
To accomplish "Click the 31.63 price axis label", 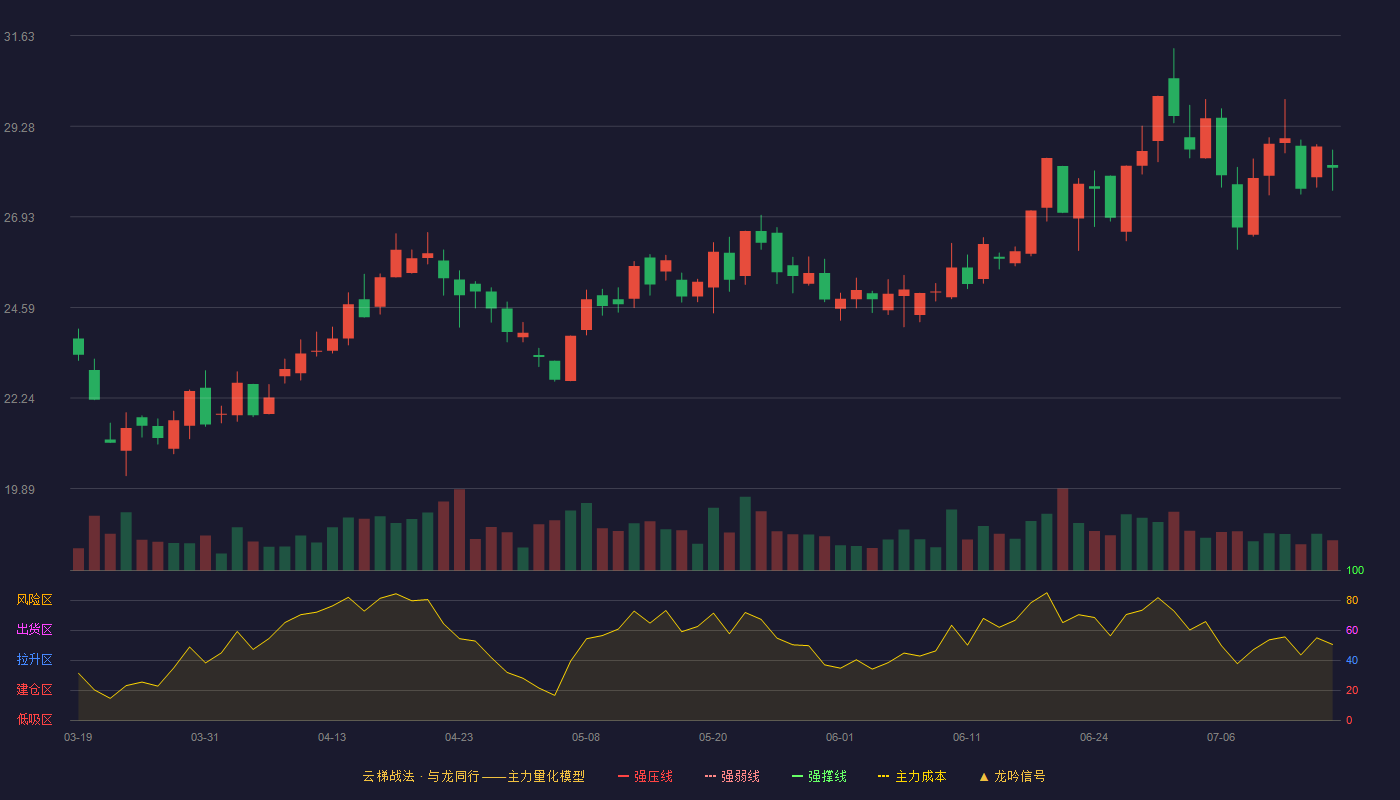I will pyautogui.click(x=19, y=37).
